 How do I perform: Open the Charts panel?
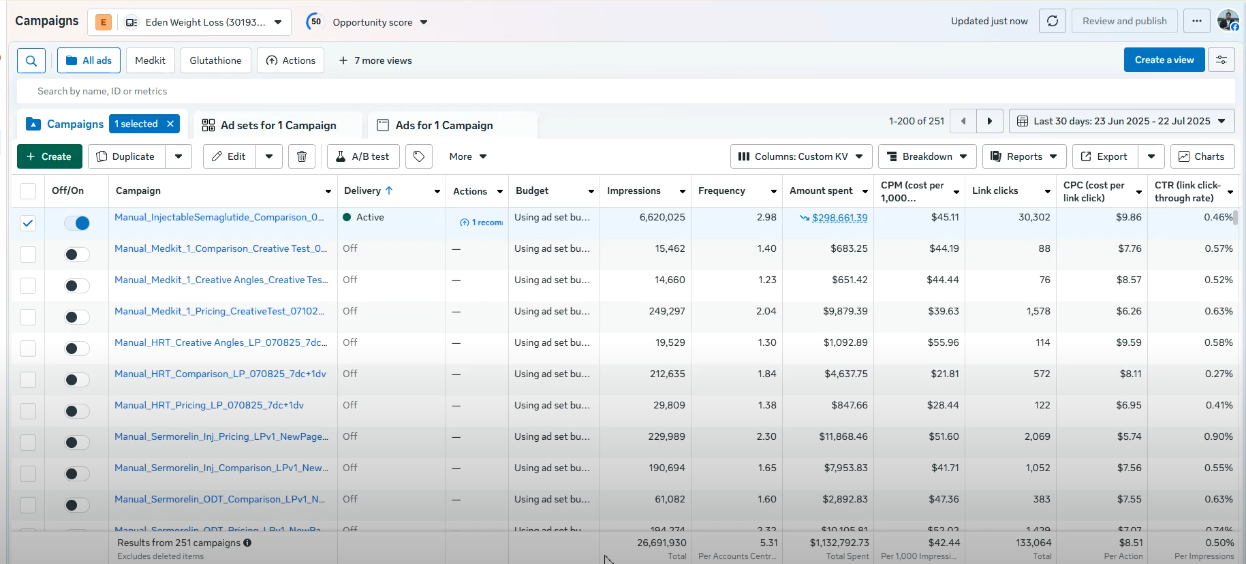click(1202, 157)
